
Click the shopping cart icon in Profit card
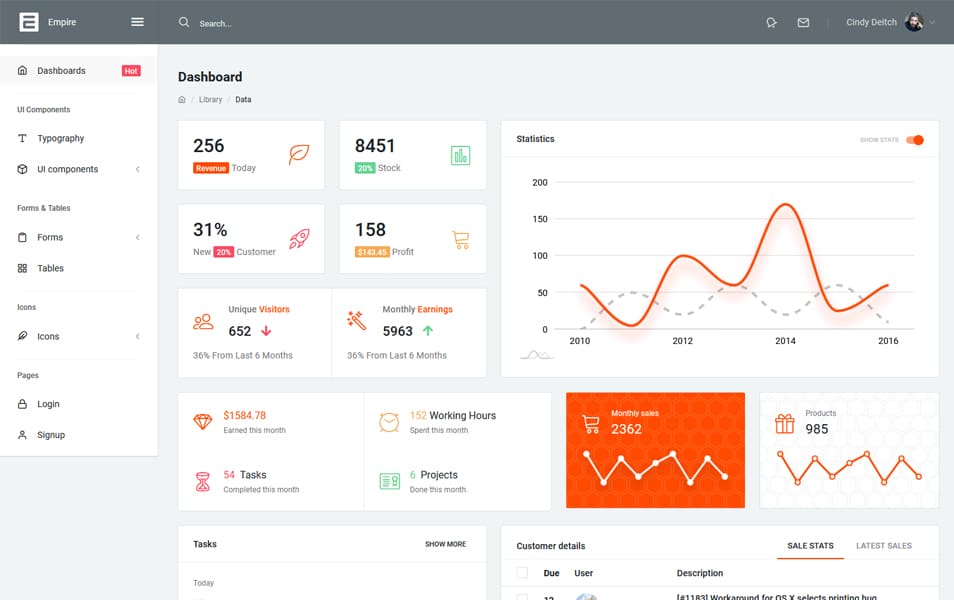[460, 239]
